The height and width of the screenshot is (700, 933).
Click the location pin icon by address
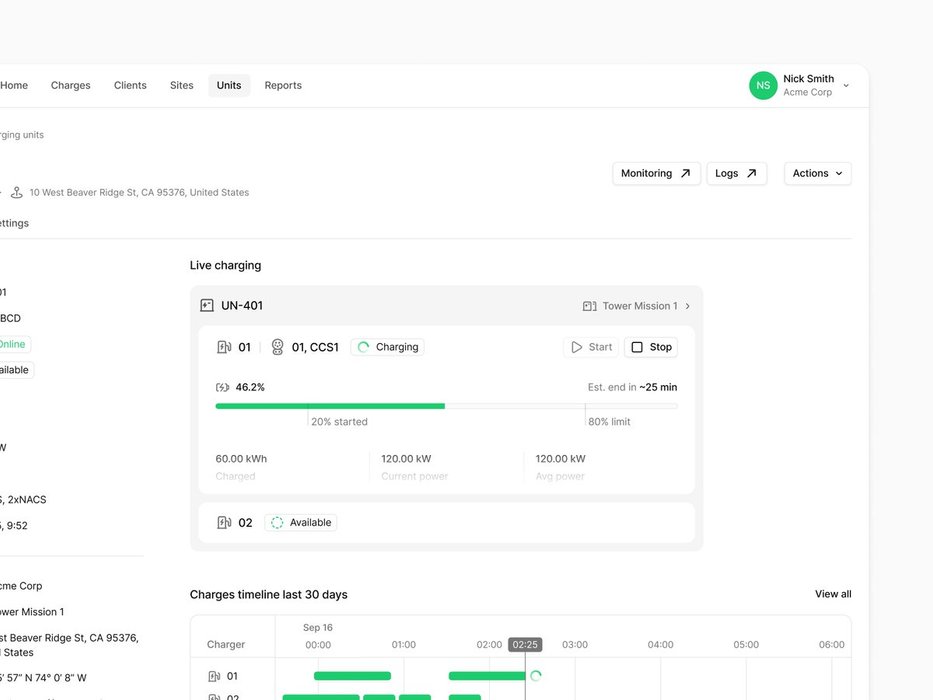[17, 192]
